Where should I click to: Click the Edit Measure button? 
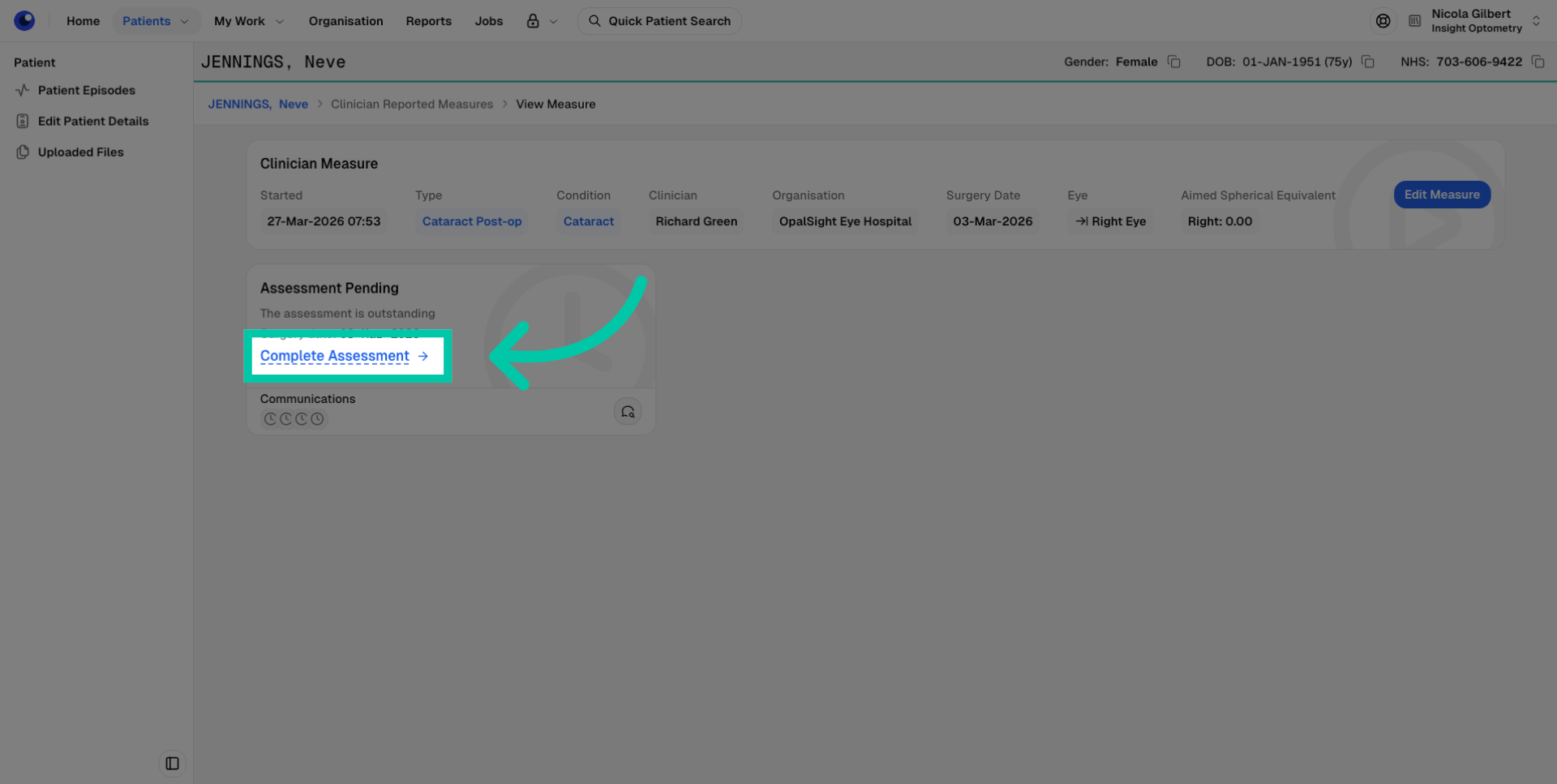[1442, 195]
